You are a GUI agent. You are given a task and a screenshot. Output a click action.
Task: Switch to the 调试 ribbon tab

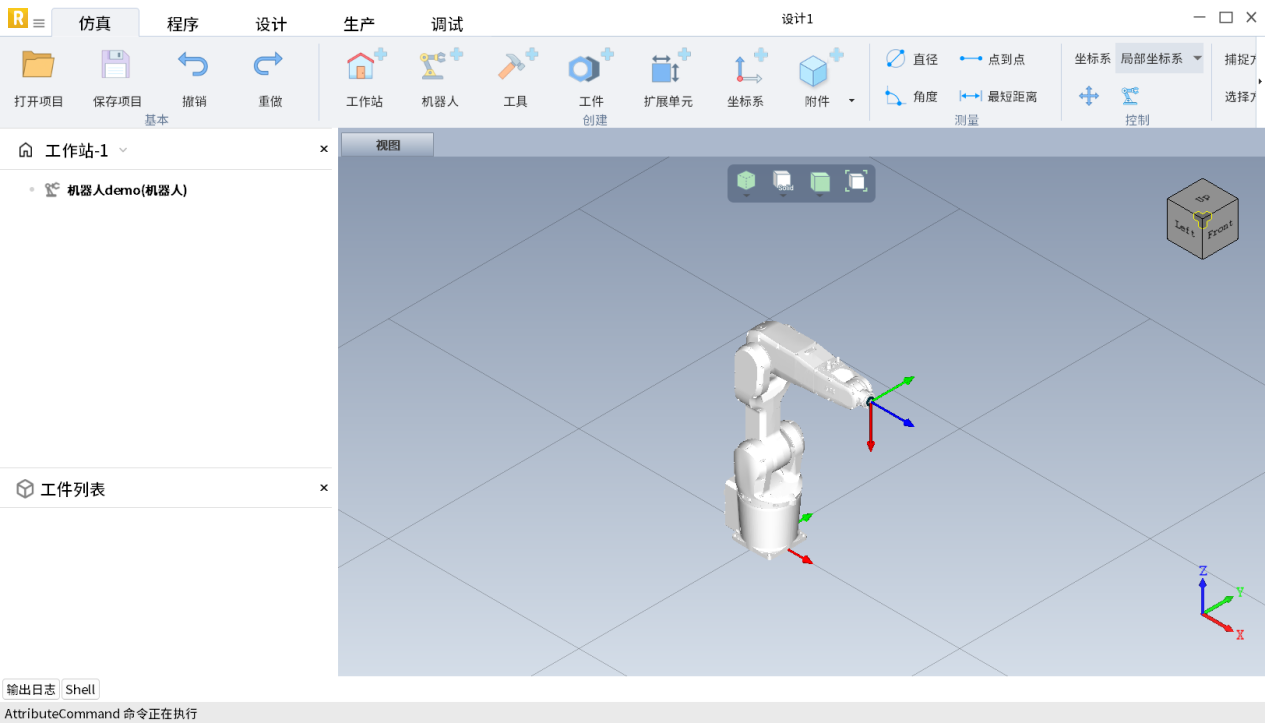[447, 24]
